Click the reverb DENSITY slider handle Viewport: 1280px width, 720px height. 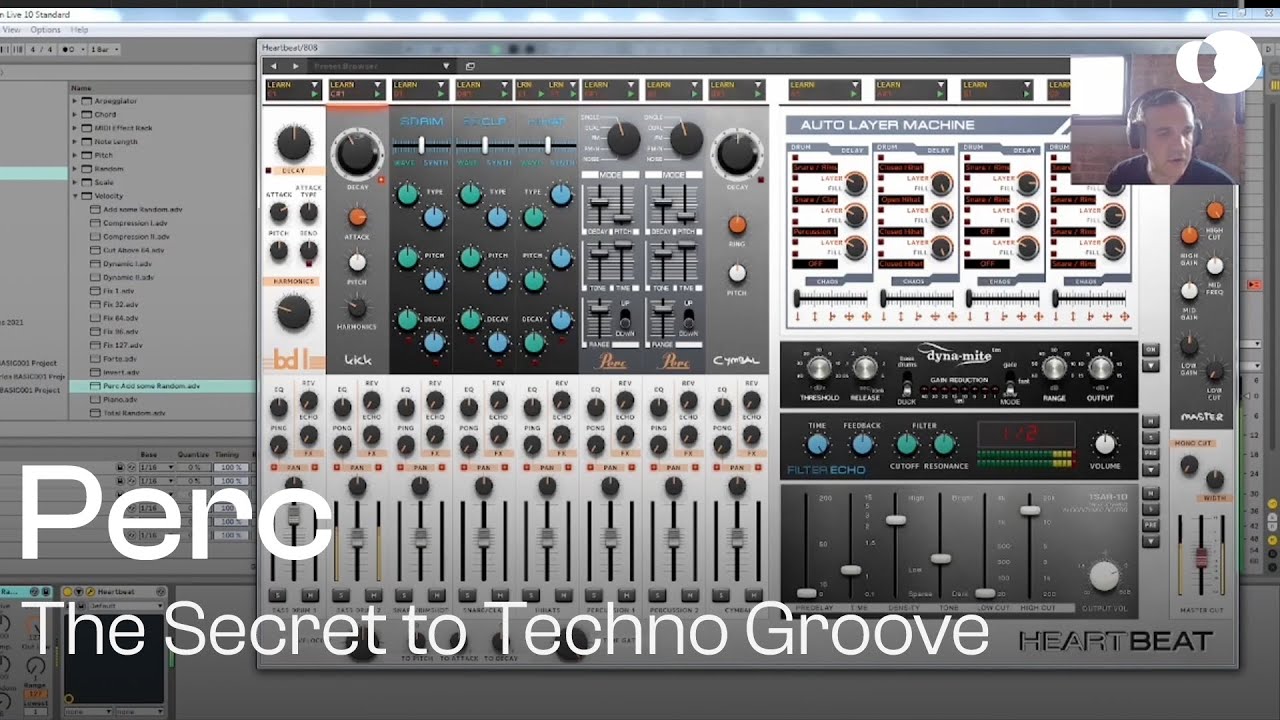[x=895, y=520]
